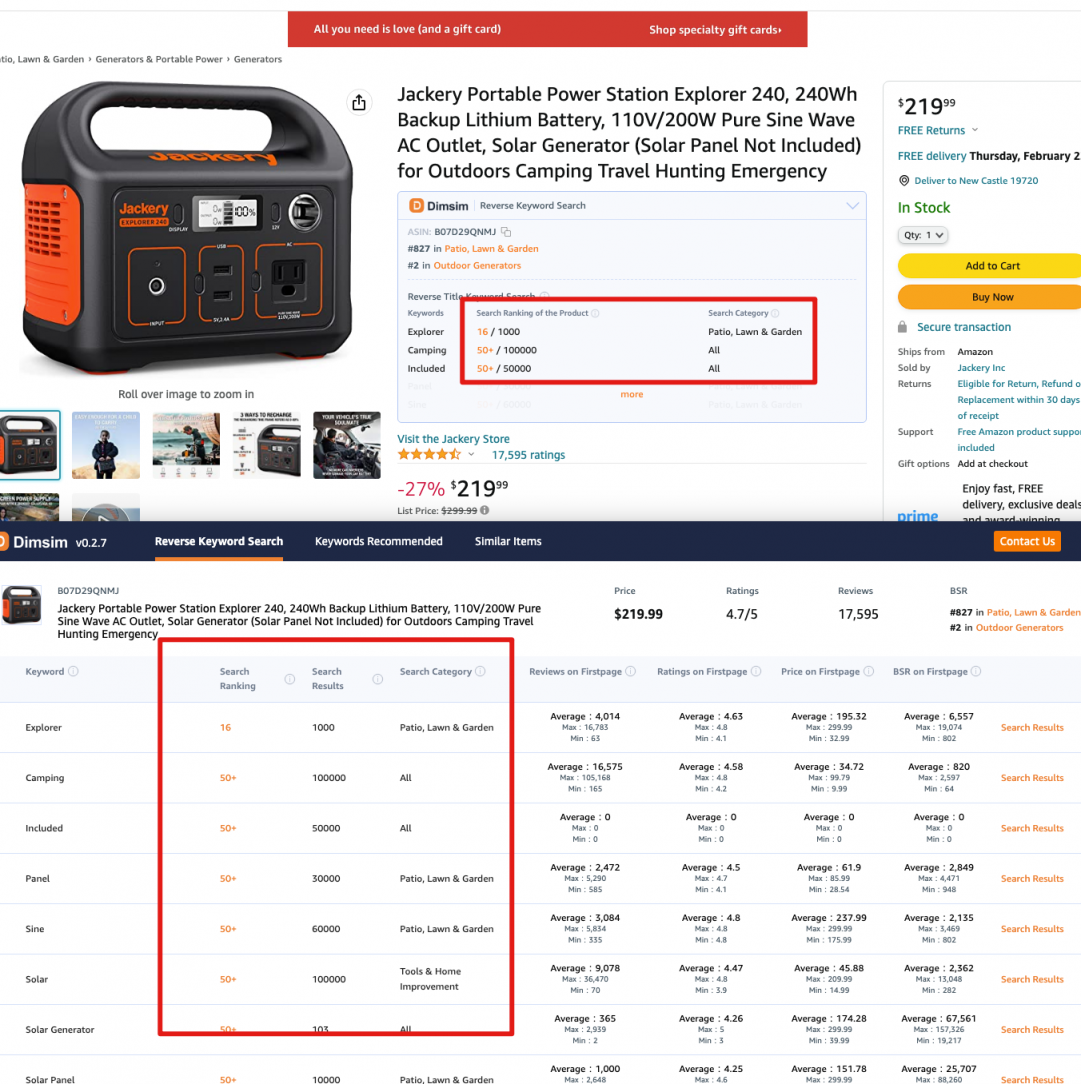Open the Keywords Recommended tab

(379, 541)
